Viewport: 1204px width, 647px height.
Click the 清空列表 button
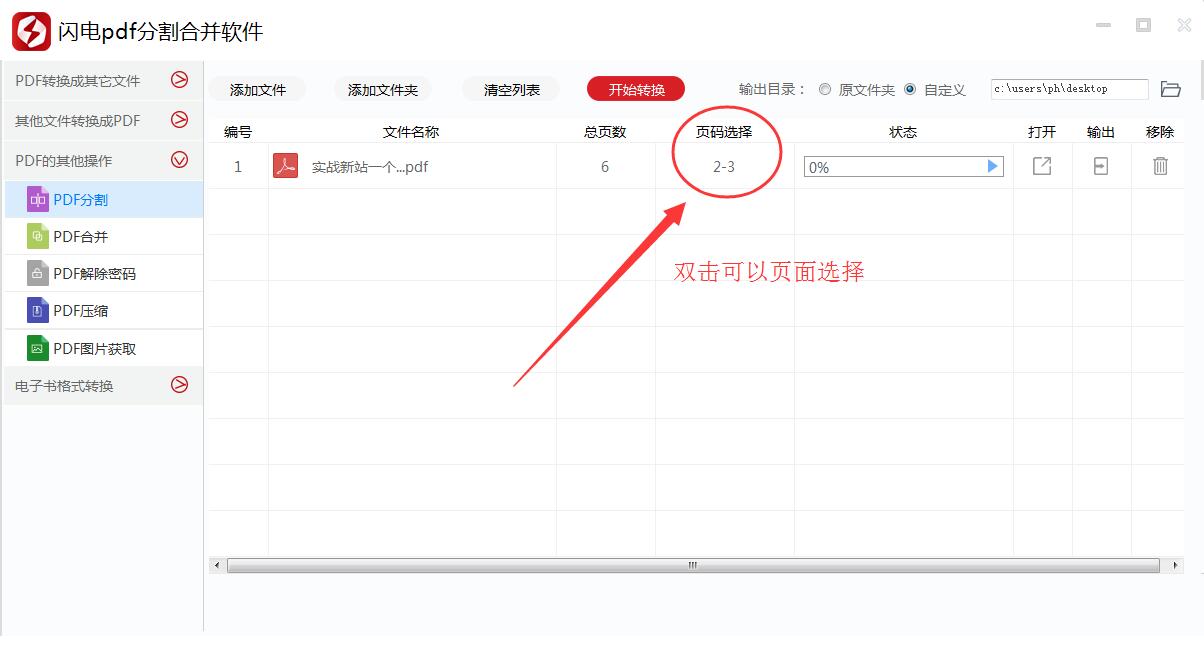coord(512,89)
